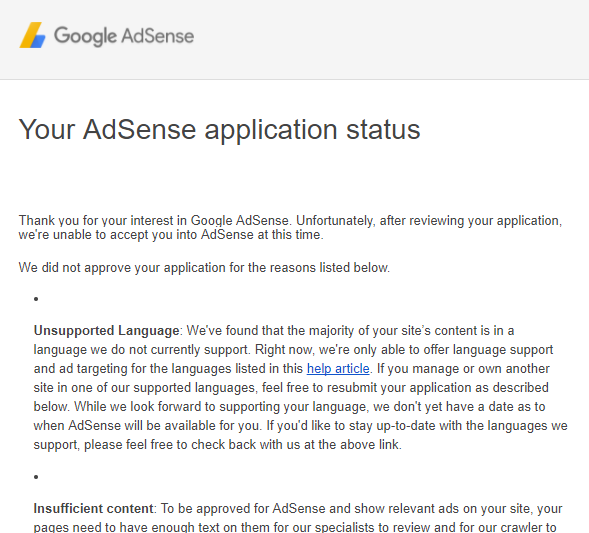The width and height of the screenshot is (589, 533).
Task: Click the yellow and blue AdSense logo icon
Action: pyautogui.click(x=32, y=35)
